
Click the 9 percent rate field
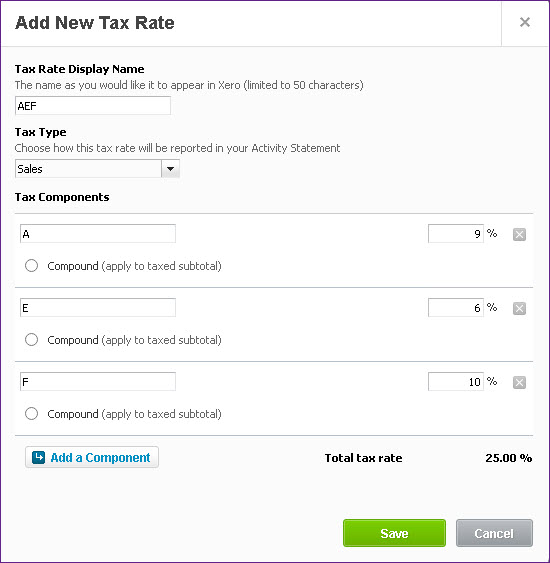(456, 234)
